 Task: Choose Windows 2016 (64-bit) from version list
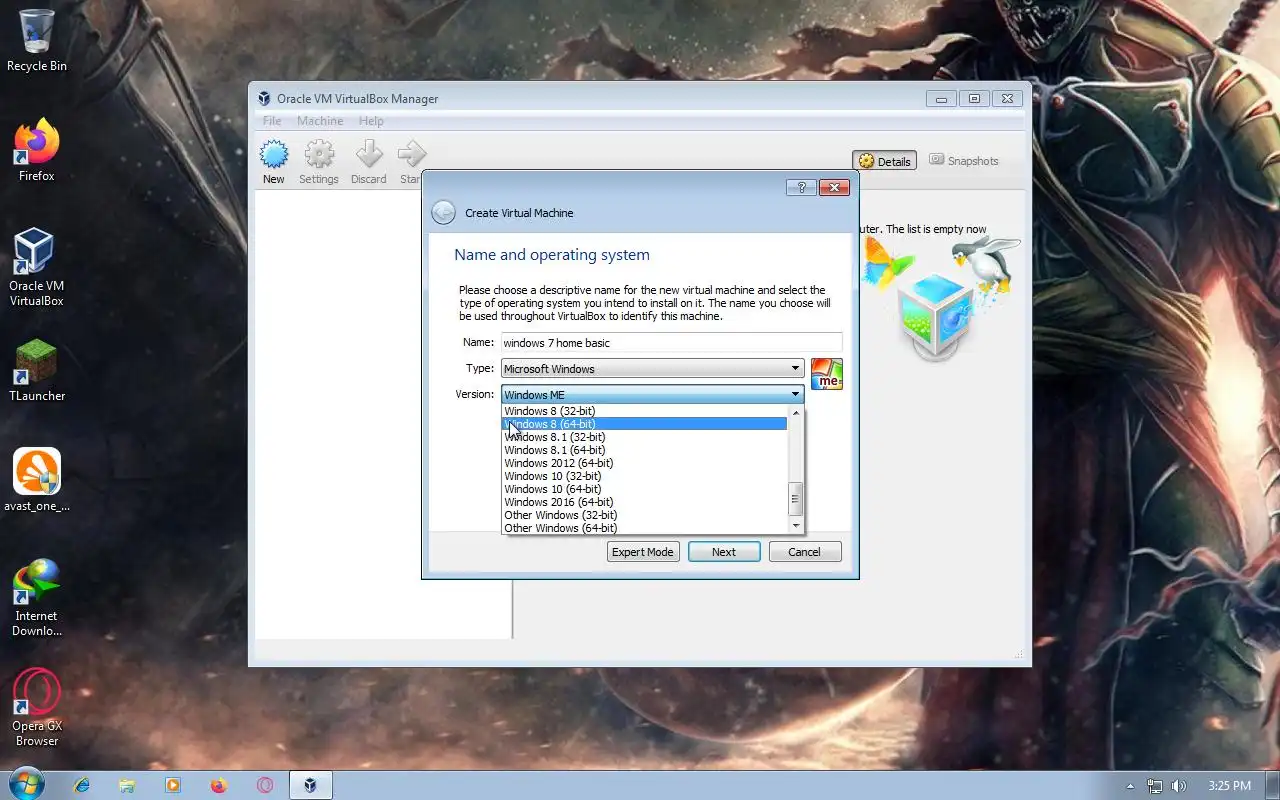(645, 502)
